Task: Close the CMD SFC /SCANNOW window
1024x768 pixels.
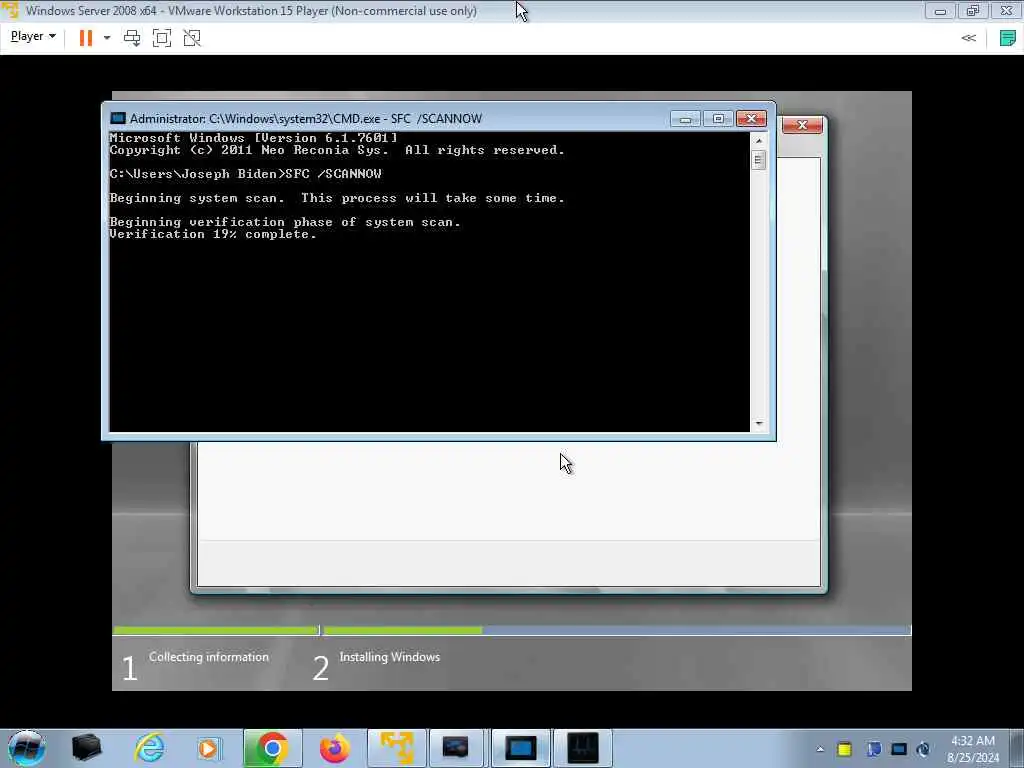Action: (751, 119)
